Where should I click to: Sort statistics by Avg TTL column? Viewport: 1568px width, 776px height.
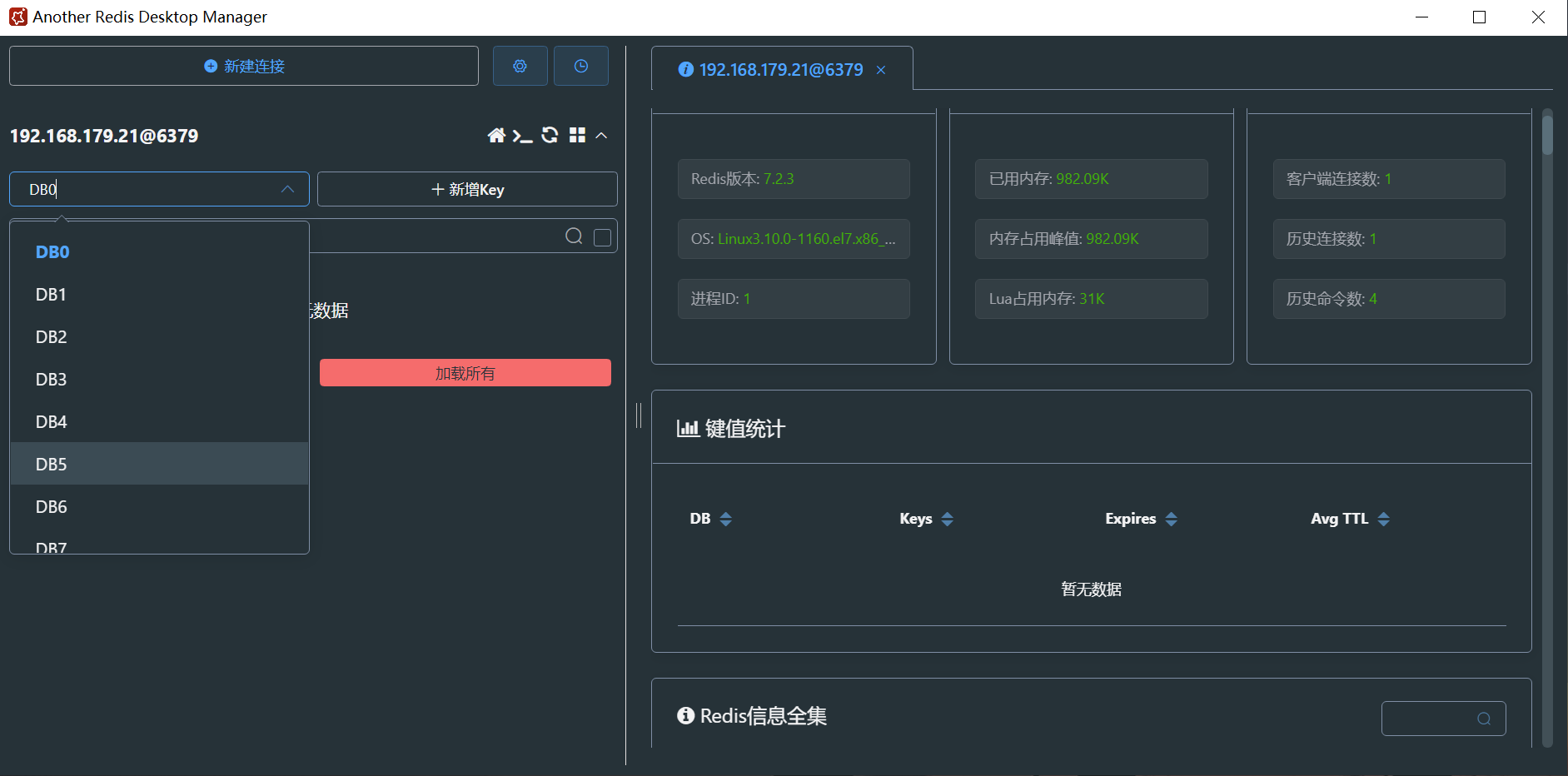[x=1383, y=519]
